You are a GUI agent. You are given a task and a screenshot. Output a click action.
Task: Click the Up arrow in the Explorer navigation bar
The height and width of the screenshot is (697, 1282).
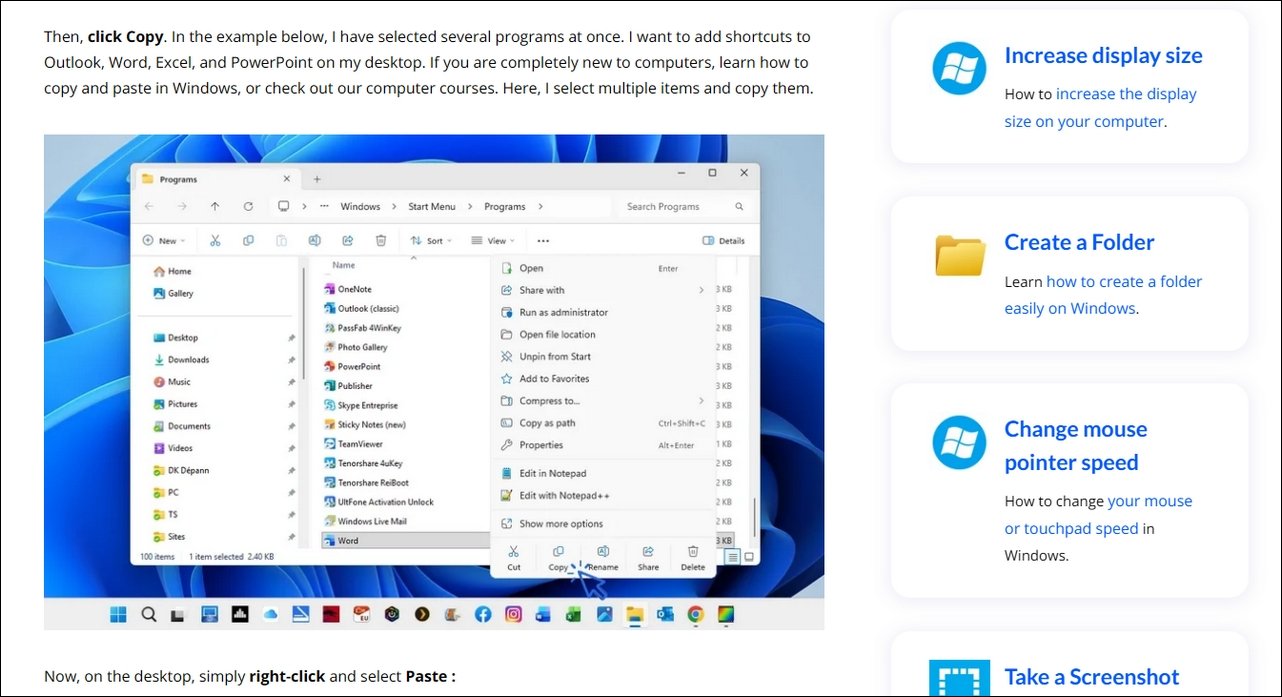tap(215, 206)
